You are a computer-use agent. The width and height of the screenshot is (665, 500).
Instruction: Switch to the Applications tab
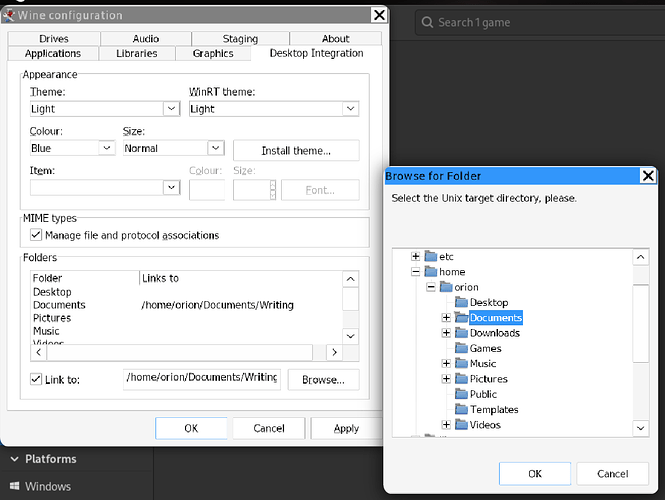click(x=53, y=53)
